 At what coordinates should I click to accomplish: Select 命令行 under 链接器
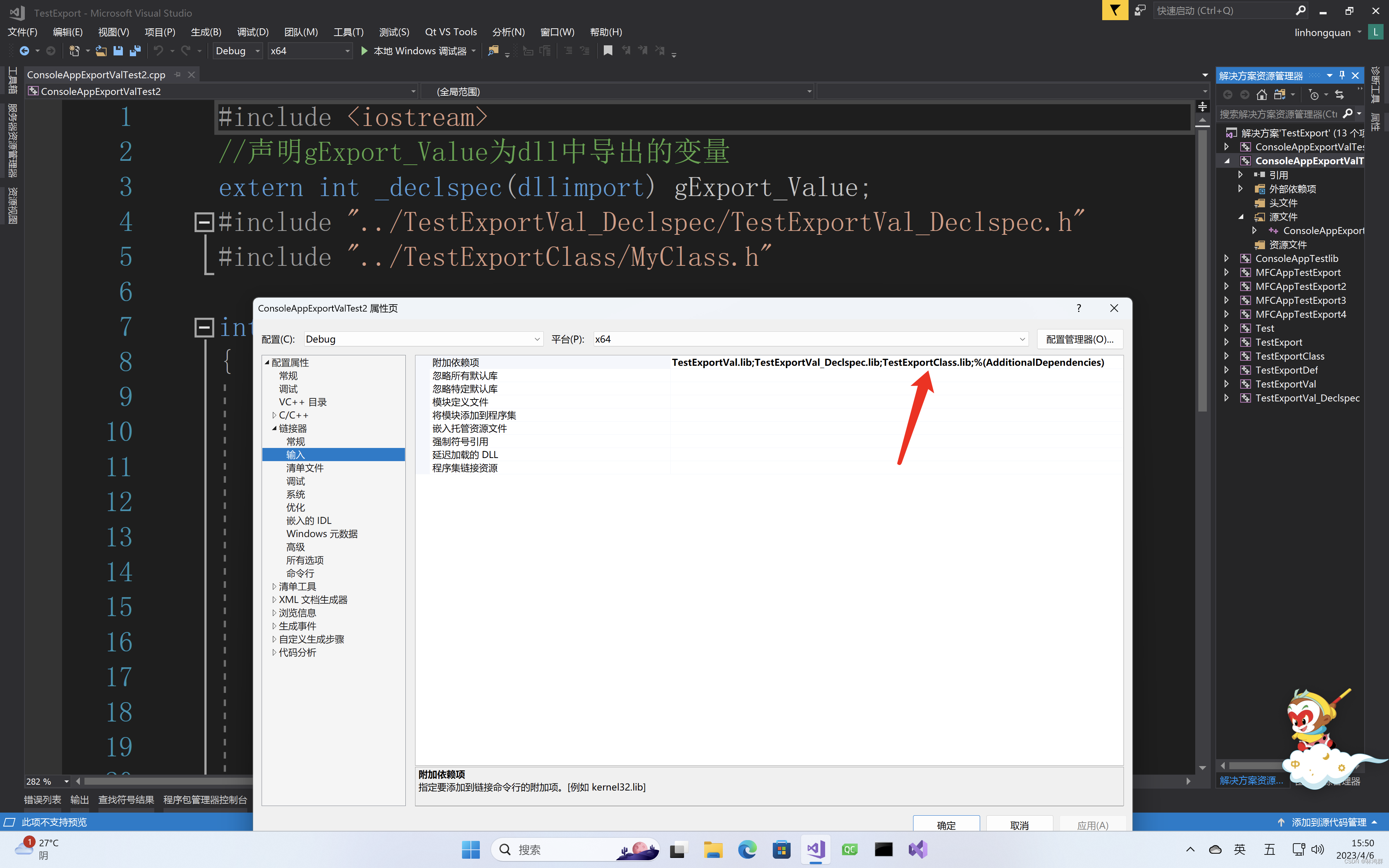point(300,573)
